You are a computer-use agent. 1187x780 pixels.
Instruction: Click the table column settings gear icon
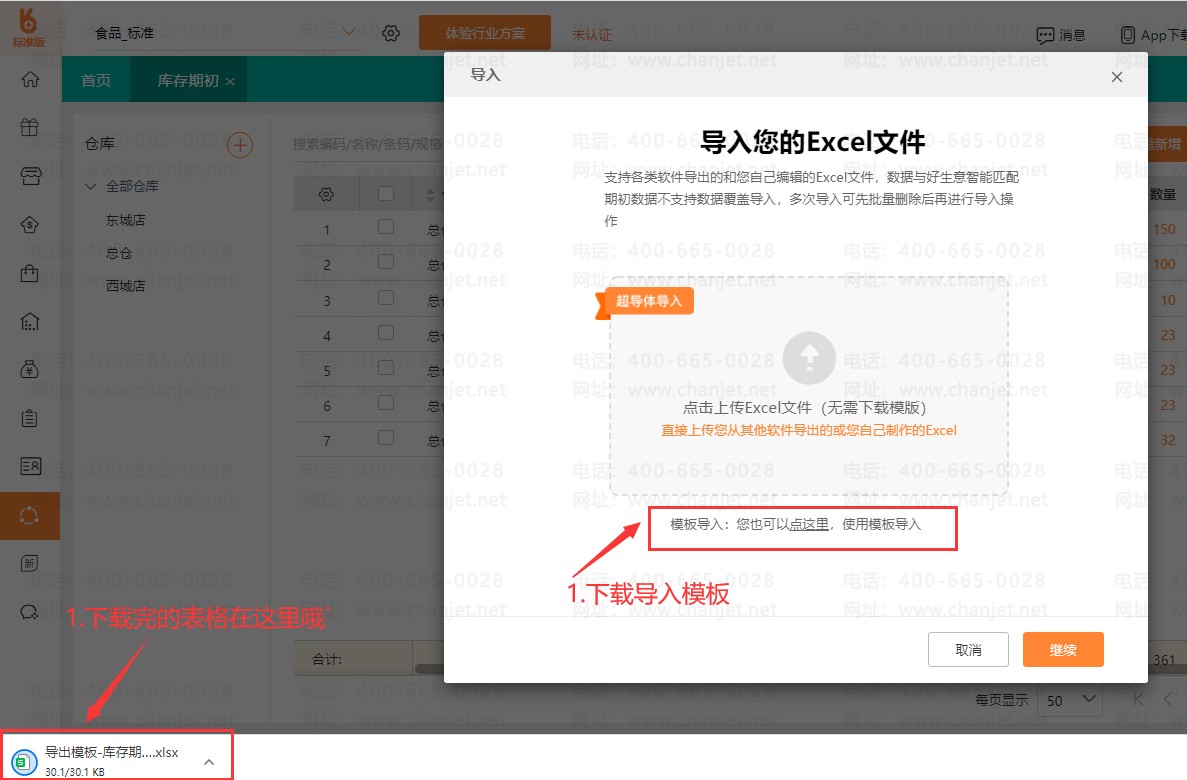pos(326,194)
